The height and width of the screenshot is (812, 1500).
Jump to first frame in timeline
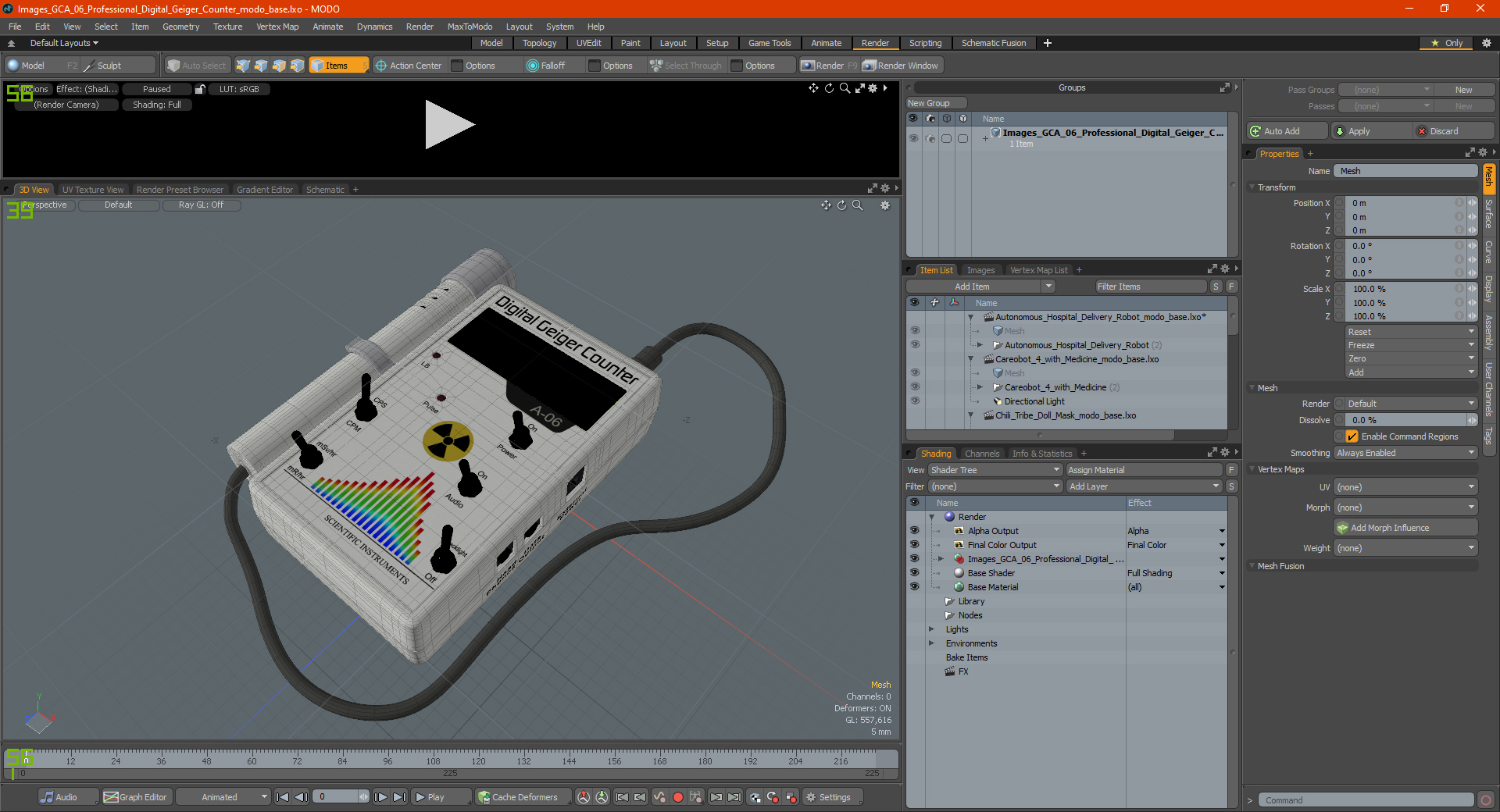point(283,797)
